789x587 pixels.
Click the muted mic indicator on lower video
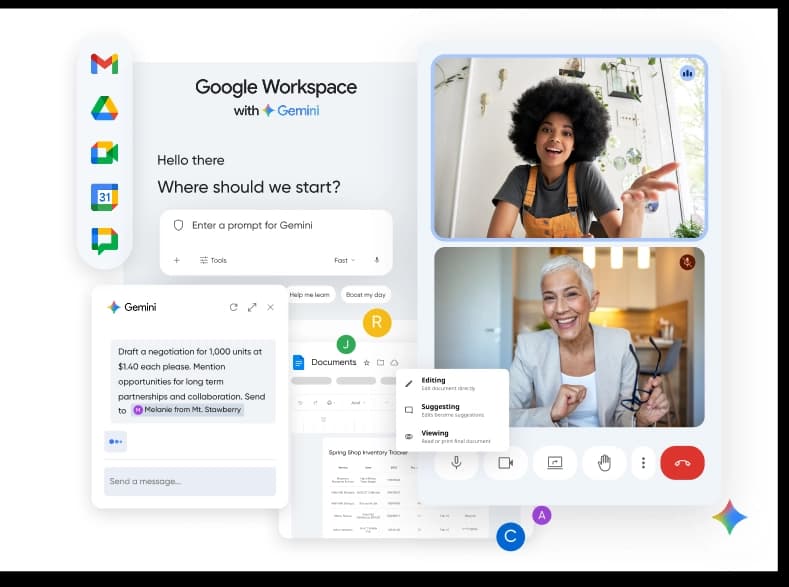point(687,262)
